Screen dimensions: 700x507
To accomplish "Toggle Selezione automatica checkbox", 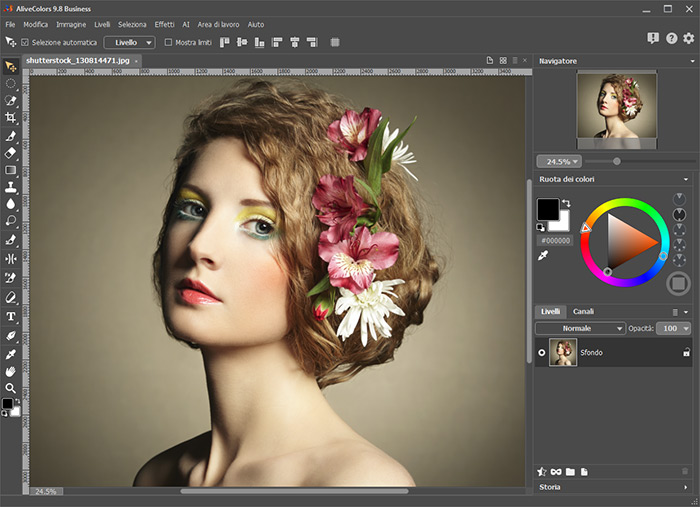I will click(x=25, y=42).
